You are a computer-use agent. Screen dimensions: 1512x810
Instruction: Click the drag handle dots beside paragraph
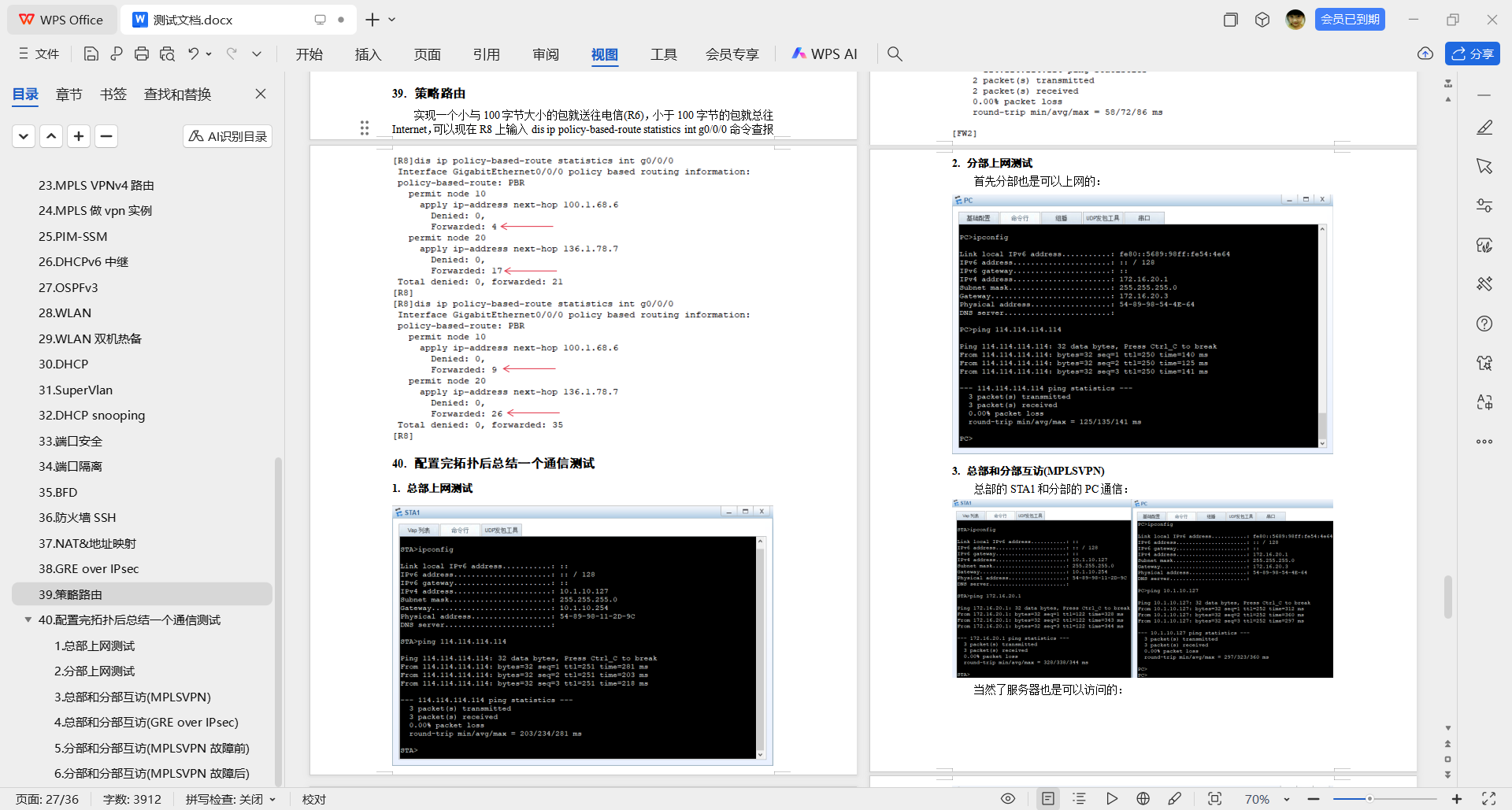(x=365, y=128)
